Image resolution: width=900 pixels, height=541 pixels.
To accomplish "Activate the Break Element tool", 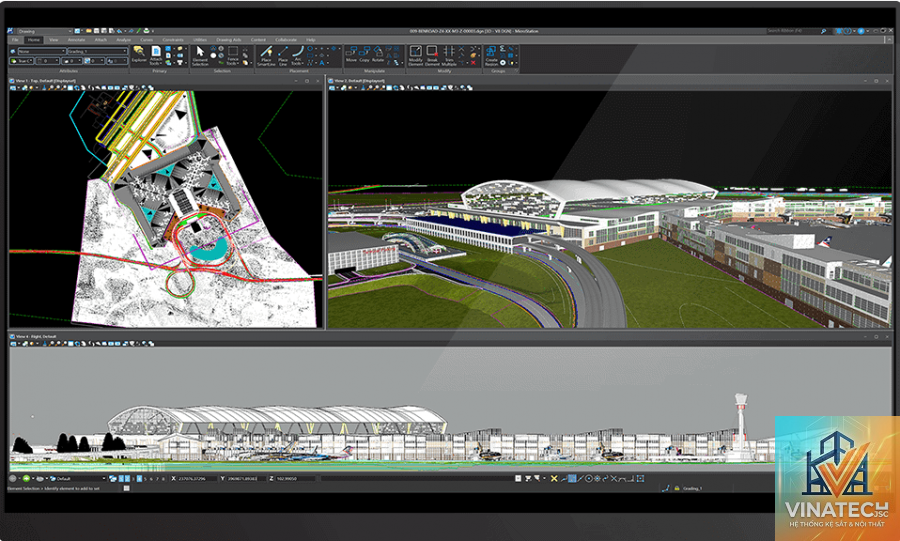I will click(432, 56).
